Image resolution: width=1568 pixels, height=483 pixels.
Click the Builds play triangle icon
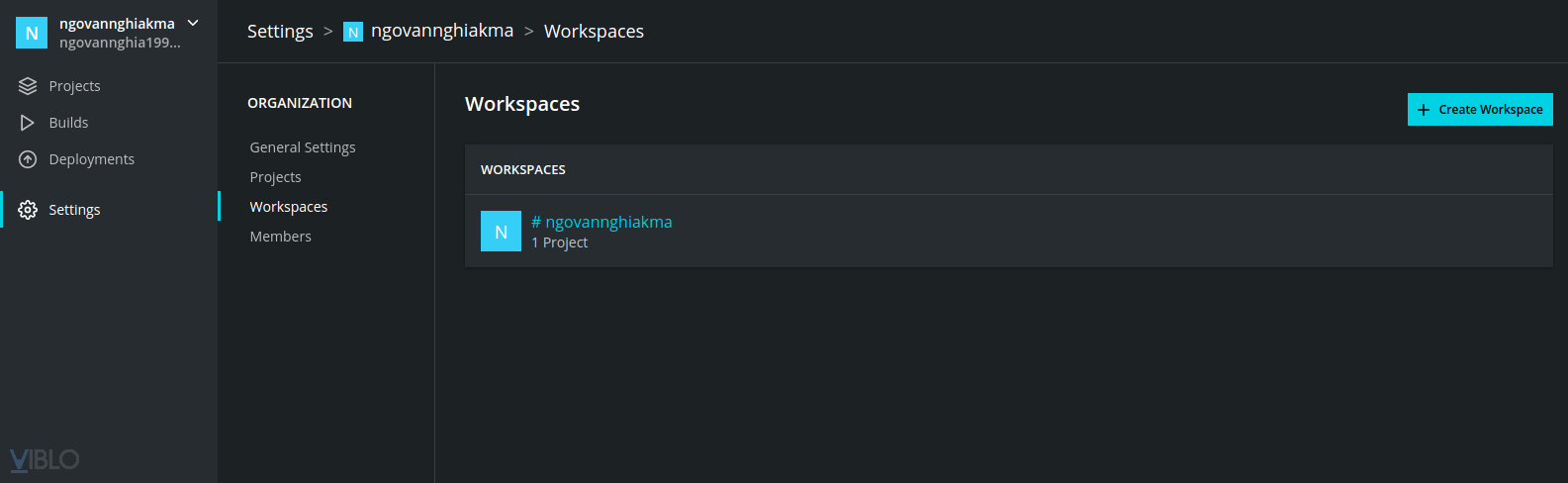[28, 123]
